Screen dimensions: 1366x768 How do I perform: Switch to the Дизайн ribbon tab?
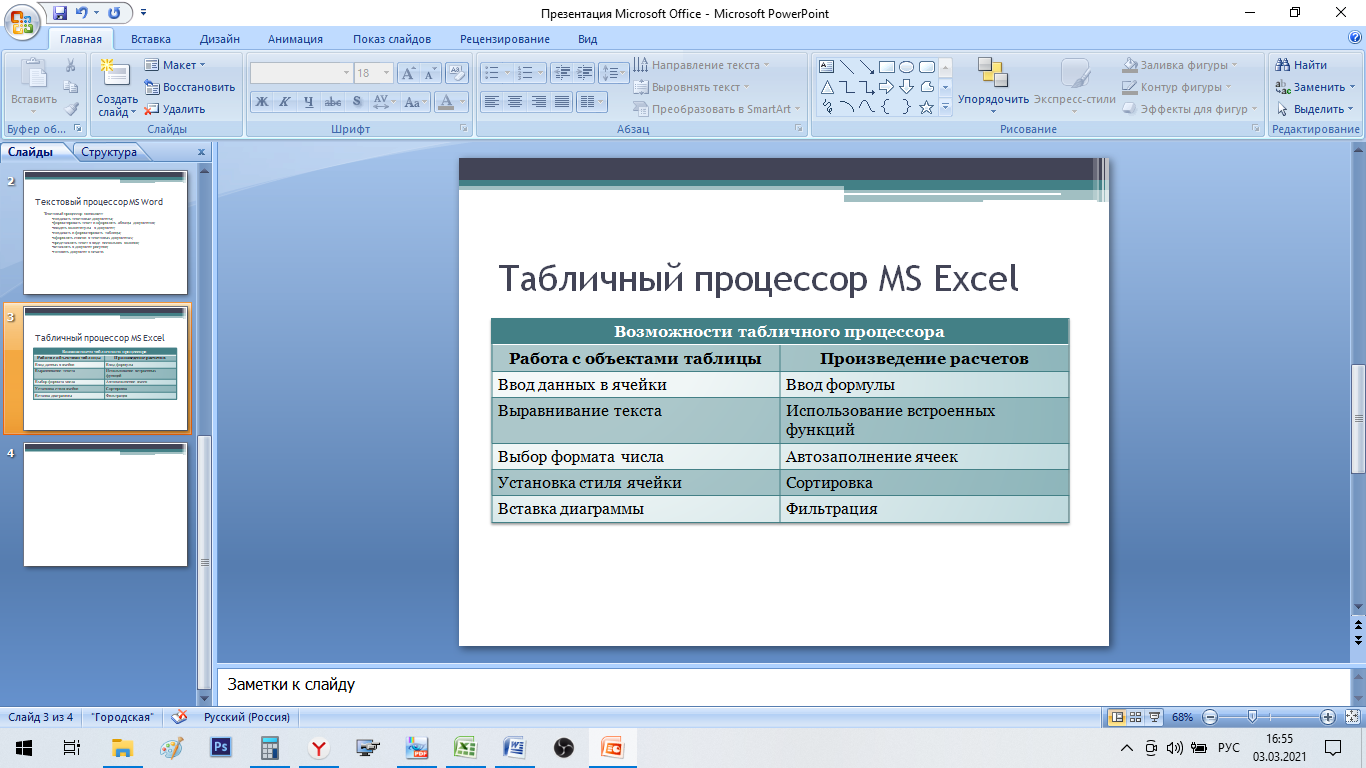tap(219, 39)
